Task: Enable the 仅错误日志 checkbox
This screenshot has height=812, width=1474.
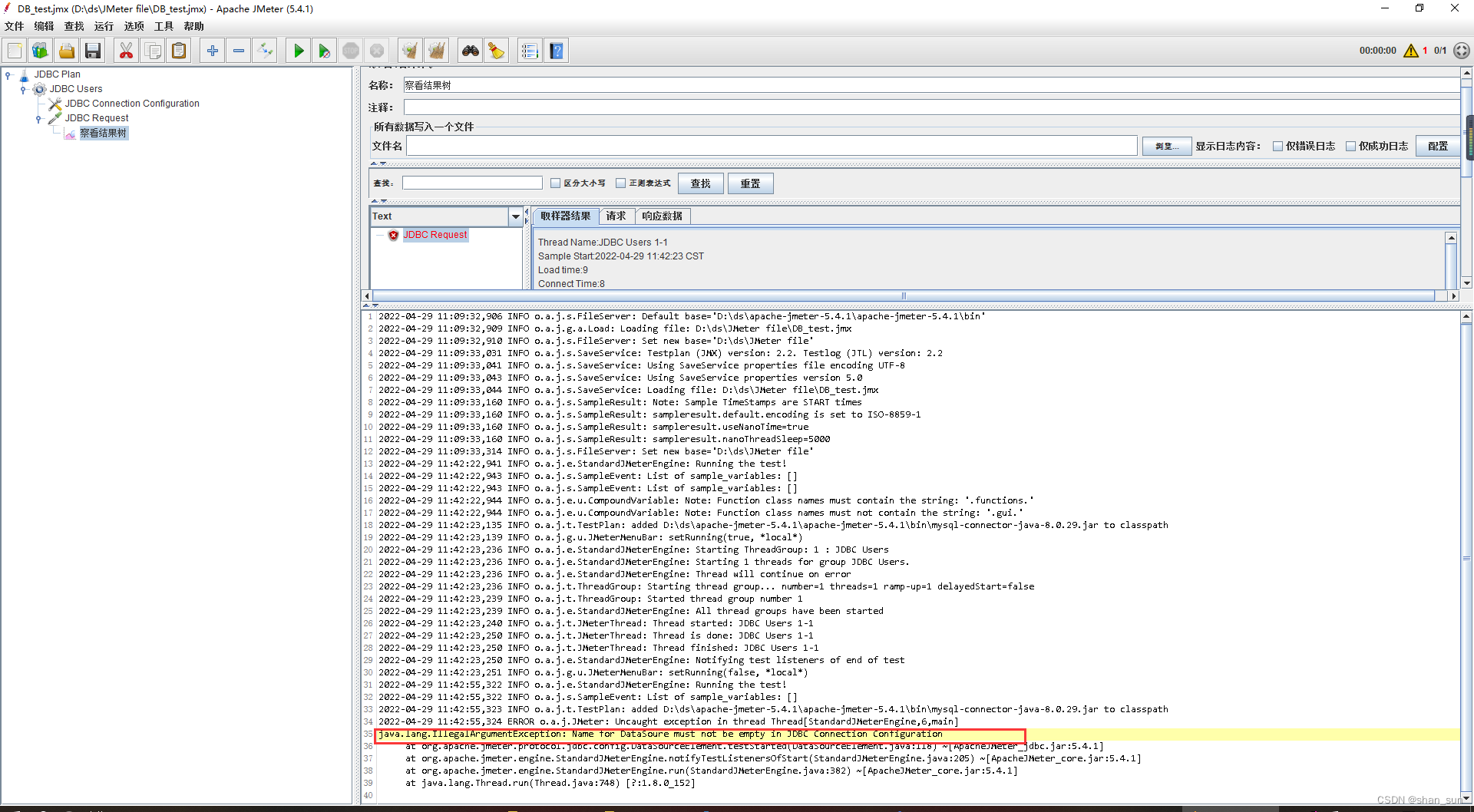Action: (1279, 146)
